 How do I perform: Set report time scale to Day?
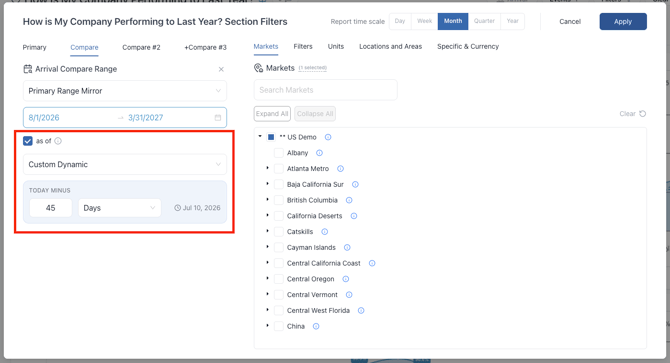400,21
